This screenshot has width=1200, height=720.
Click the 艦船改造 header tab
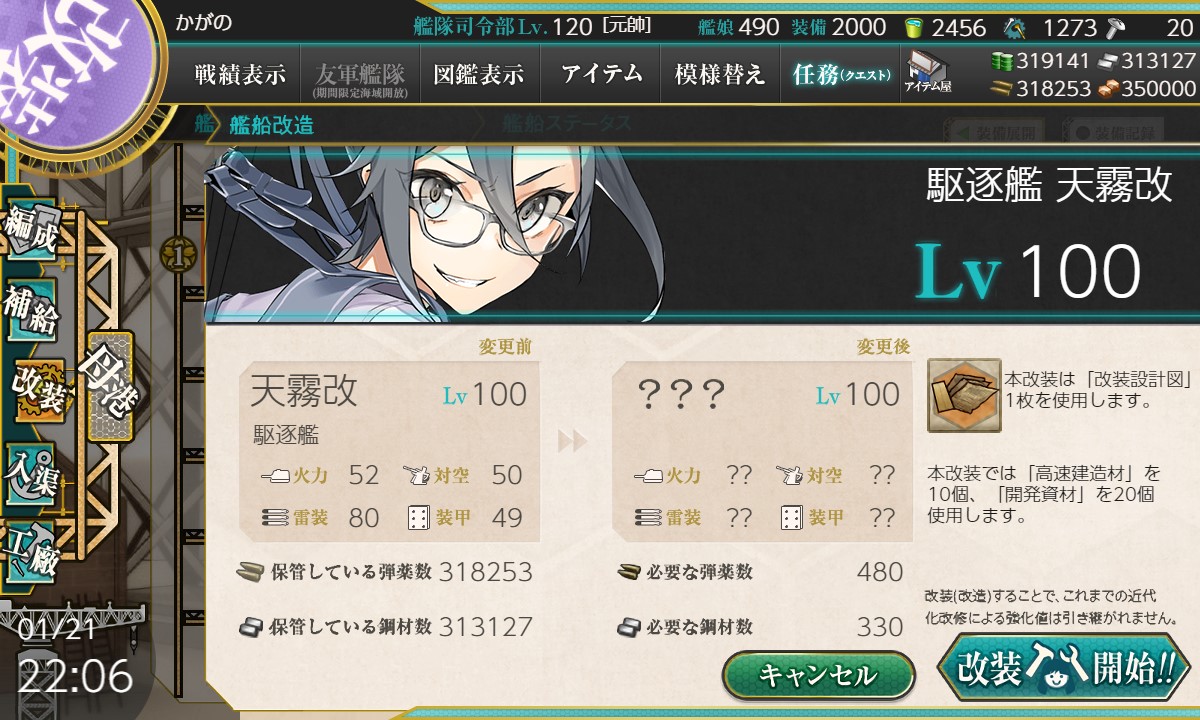(x=271, y=125)
